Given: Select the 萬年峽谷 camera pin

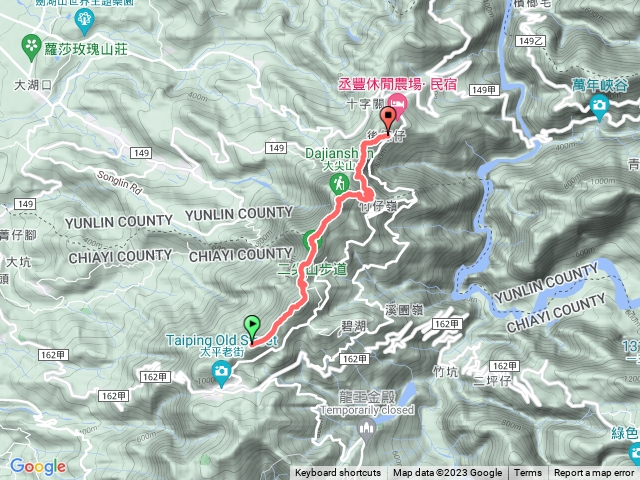Looking at the screenshot, I should (599, 108).
